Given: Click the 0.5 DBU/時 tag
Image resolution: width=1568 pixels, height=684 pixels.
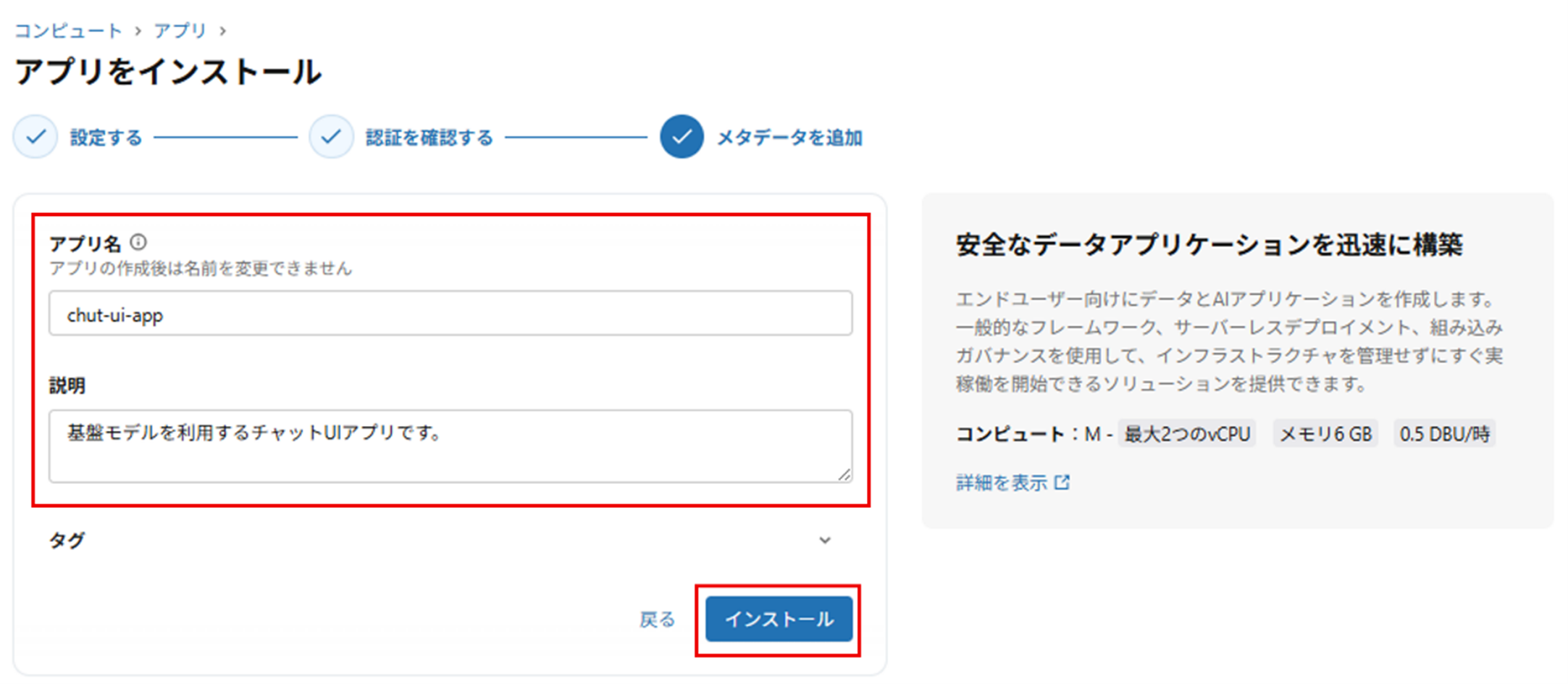Looking at the screenshot, I should (1444, 434).
